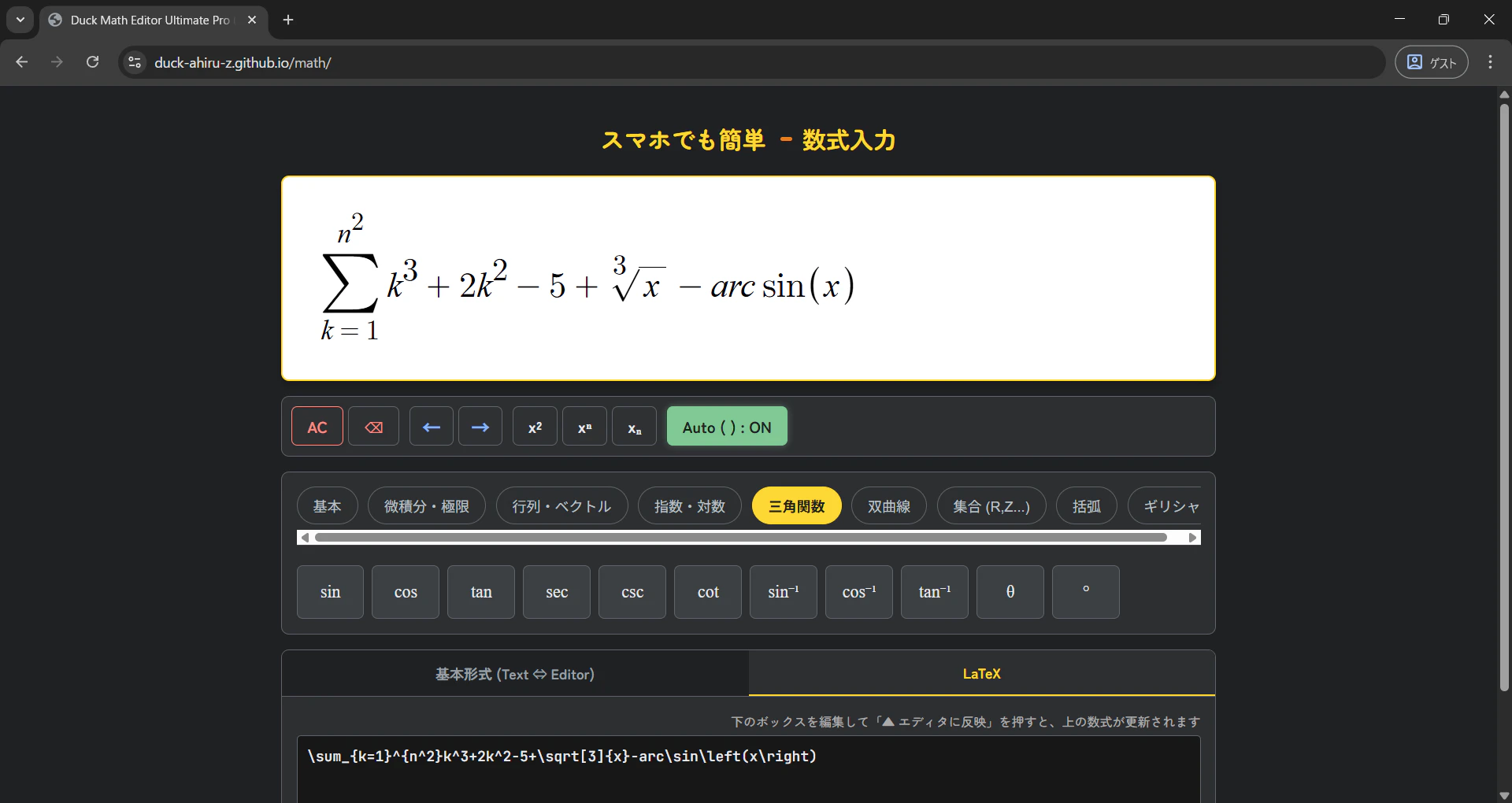This screenshot has width=1512, height=803.
Task: Click category scrollbar left arrow
Action: coord(305,538)
